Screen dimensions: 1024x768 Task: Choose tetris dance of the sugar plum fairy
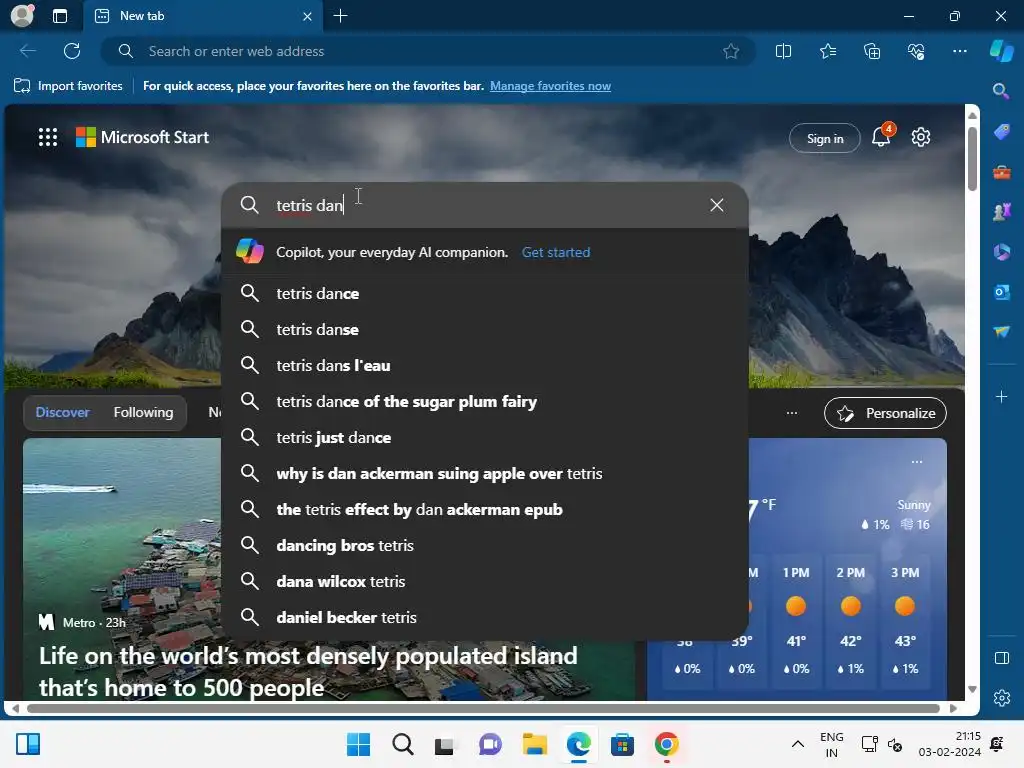tap(485, 401)
